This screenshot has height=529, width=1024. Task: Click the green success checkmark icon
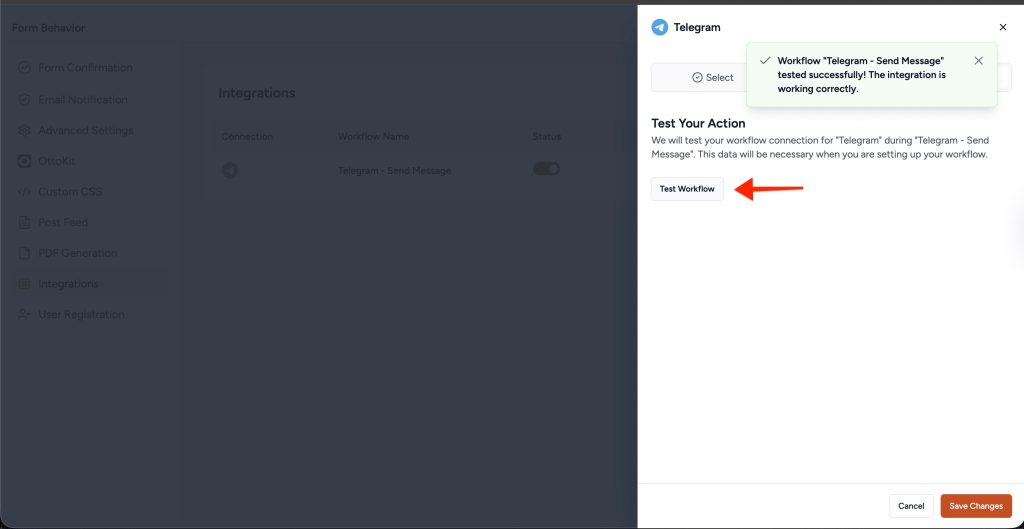[765, 61]
